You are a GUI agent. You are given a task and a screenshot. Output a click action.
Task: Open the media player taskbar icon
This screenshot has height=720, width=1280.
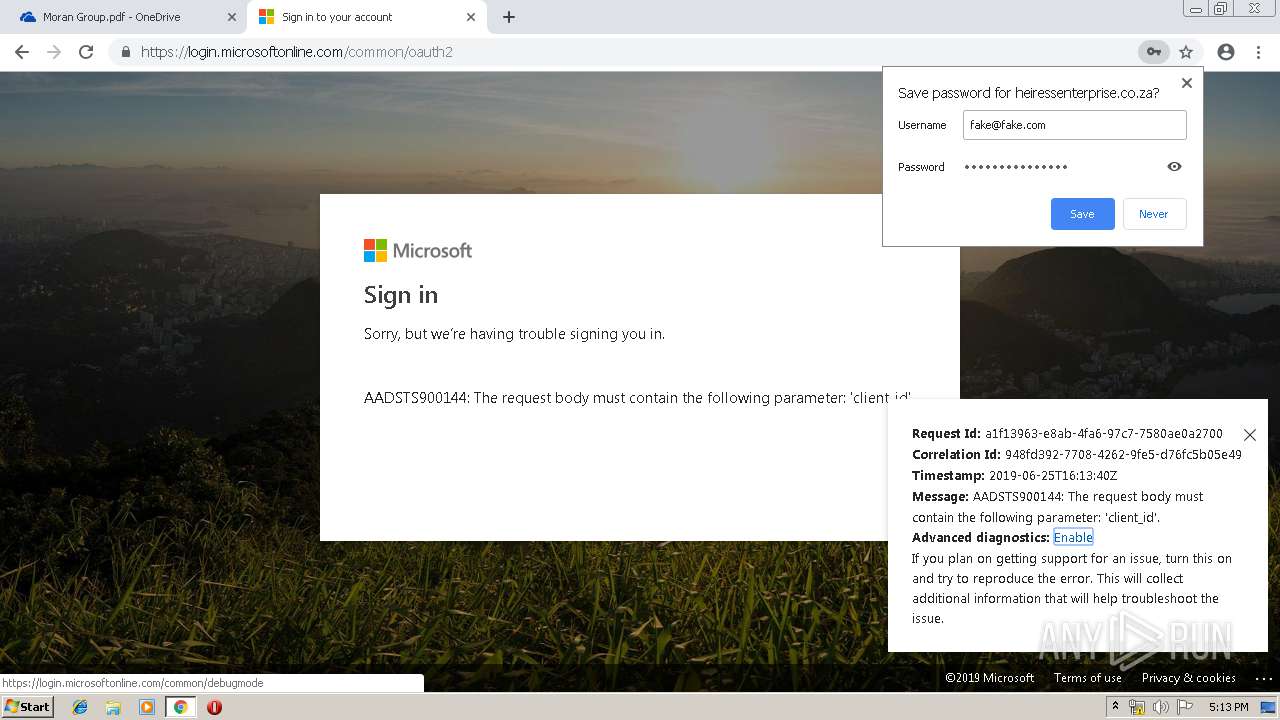147,707
